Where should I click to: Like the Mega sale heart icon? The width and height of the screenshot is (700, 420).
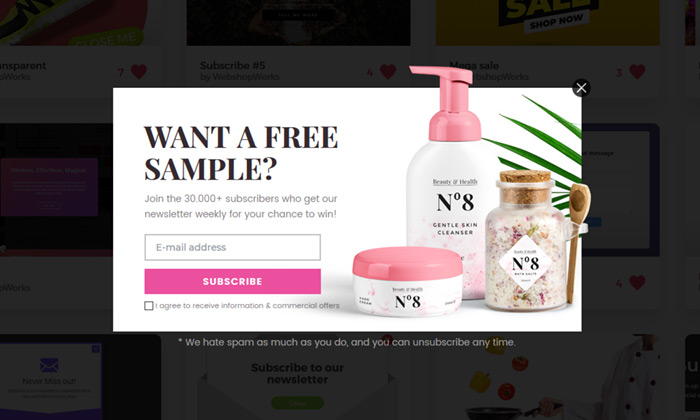(x=637, y=71)
